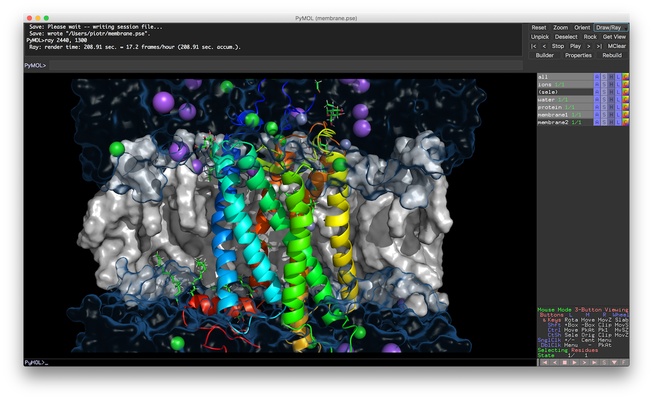
Task: Click the Play movie button
Action: coord(575,46)
